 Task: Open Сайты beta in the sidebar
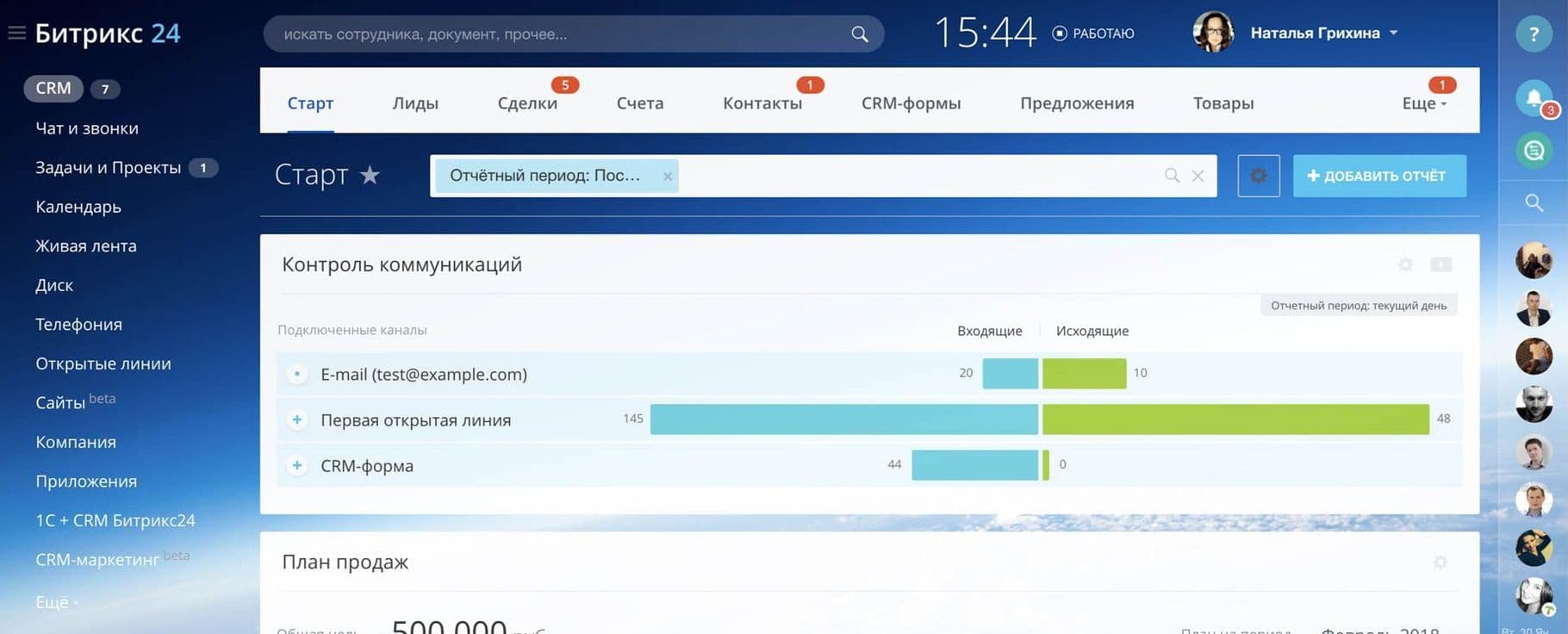pyautogui.click(x=76, y=401)
